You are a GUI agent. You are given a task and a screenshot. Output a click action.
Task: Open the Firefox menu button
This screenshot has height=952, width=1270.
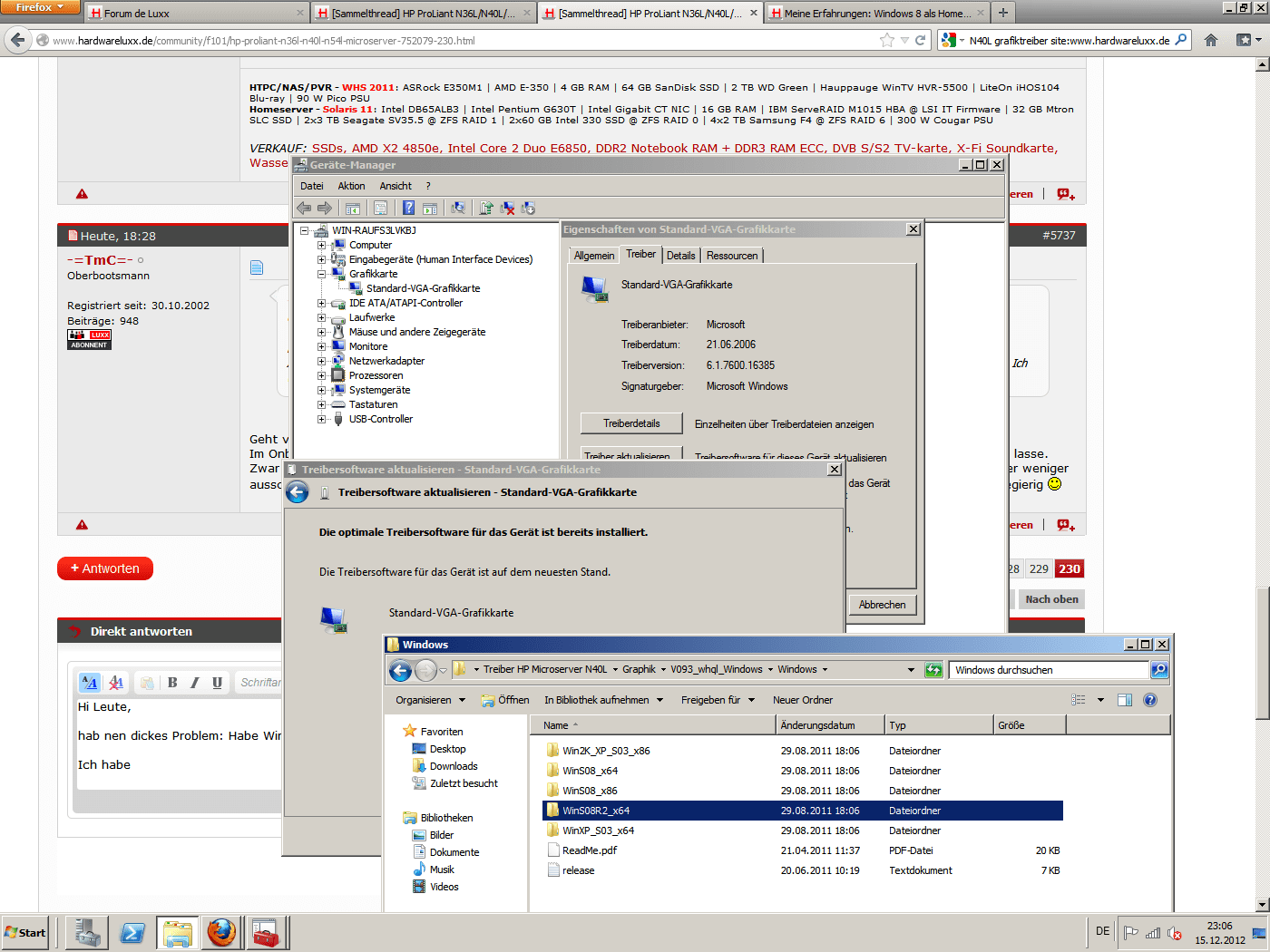point(41,7)
